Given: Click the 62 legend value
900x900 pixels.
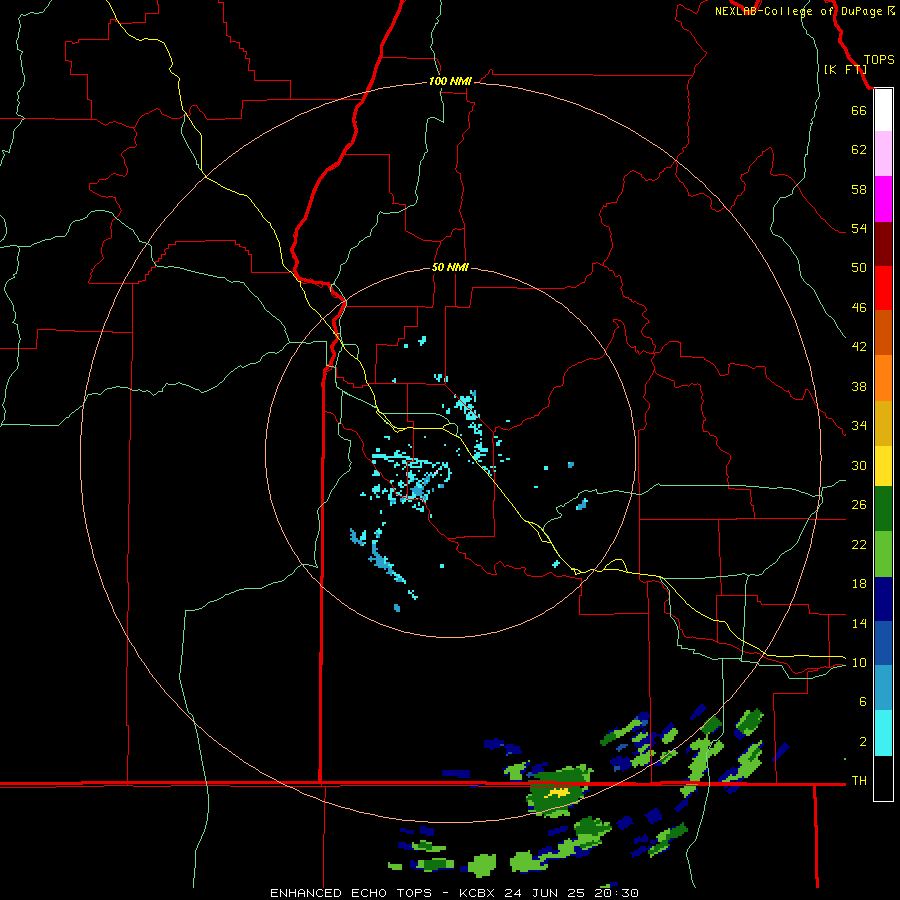Looking at the screenshot, I should [x=859, y=150].
